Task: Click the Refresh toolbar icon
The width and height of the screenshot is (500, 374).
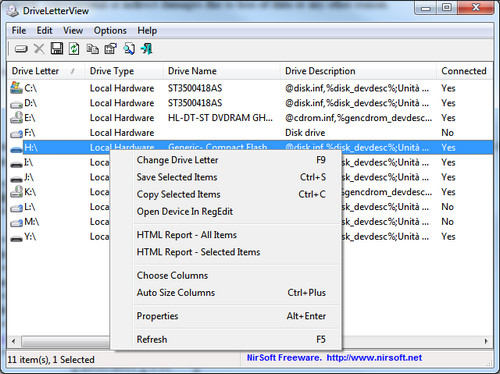Action: pos(74,49)
